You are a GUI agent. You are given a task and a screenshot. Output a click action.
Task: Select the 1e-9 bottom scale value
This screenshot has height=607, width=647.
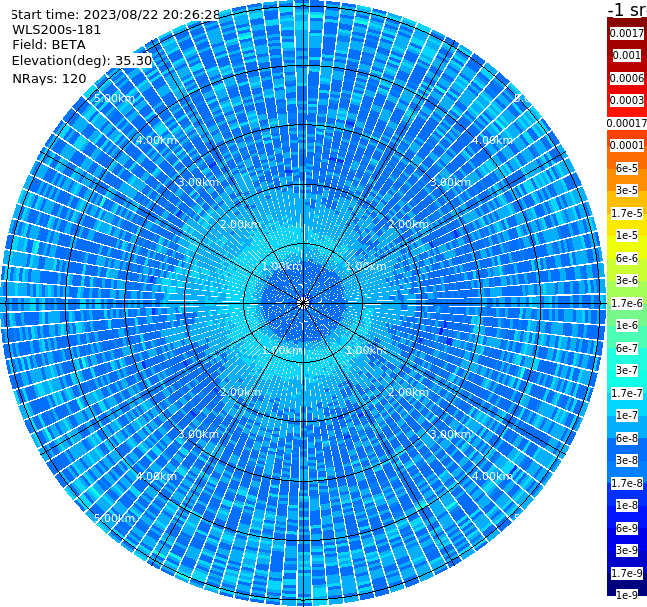point(627,595)
